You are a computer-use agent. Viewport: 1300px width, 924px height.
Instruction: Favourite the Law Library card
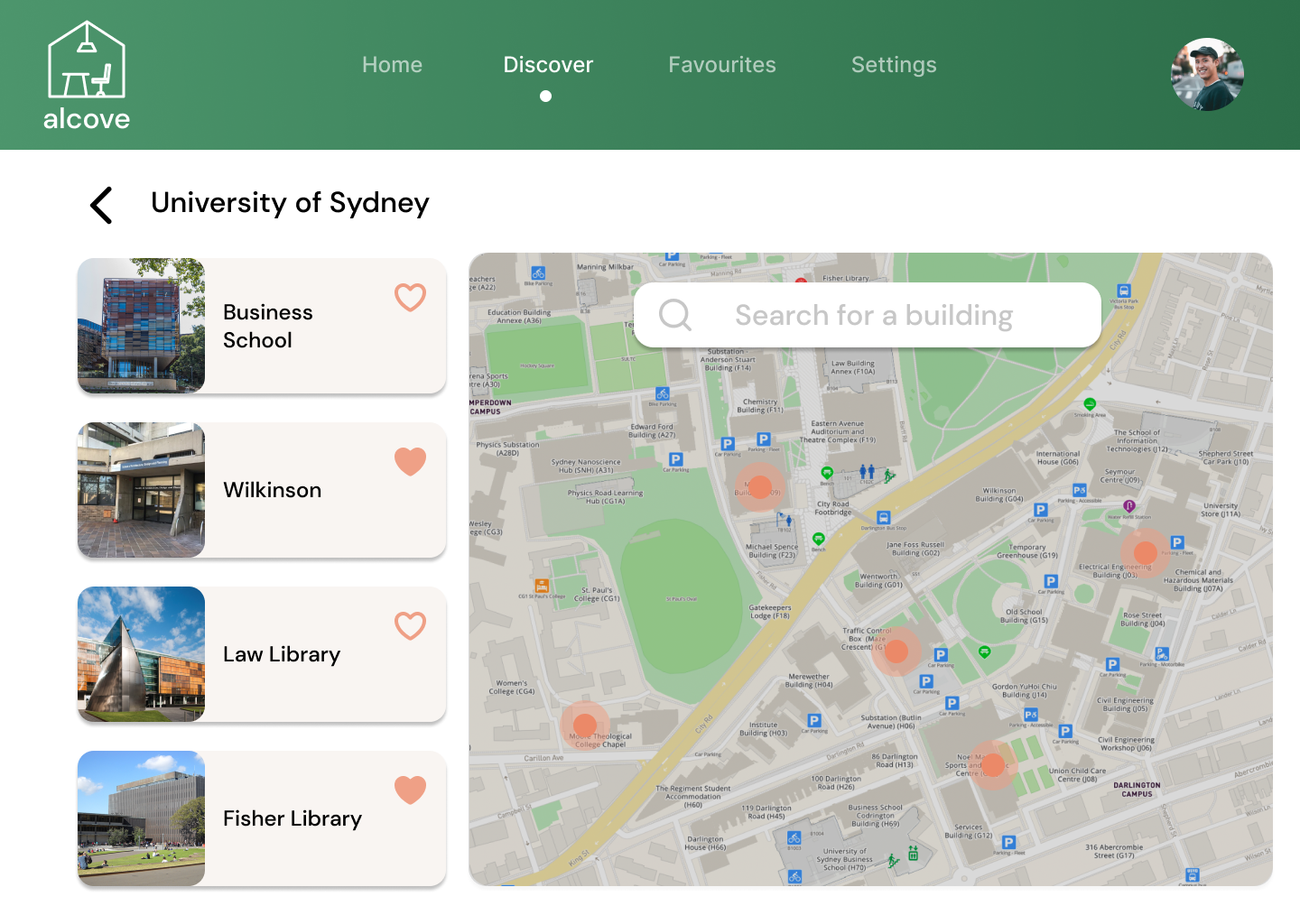[x=410, y=625]
